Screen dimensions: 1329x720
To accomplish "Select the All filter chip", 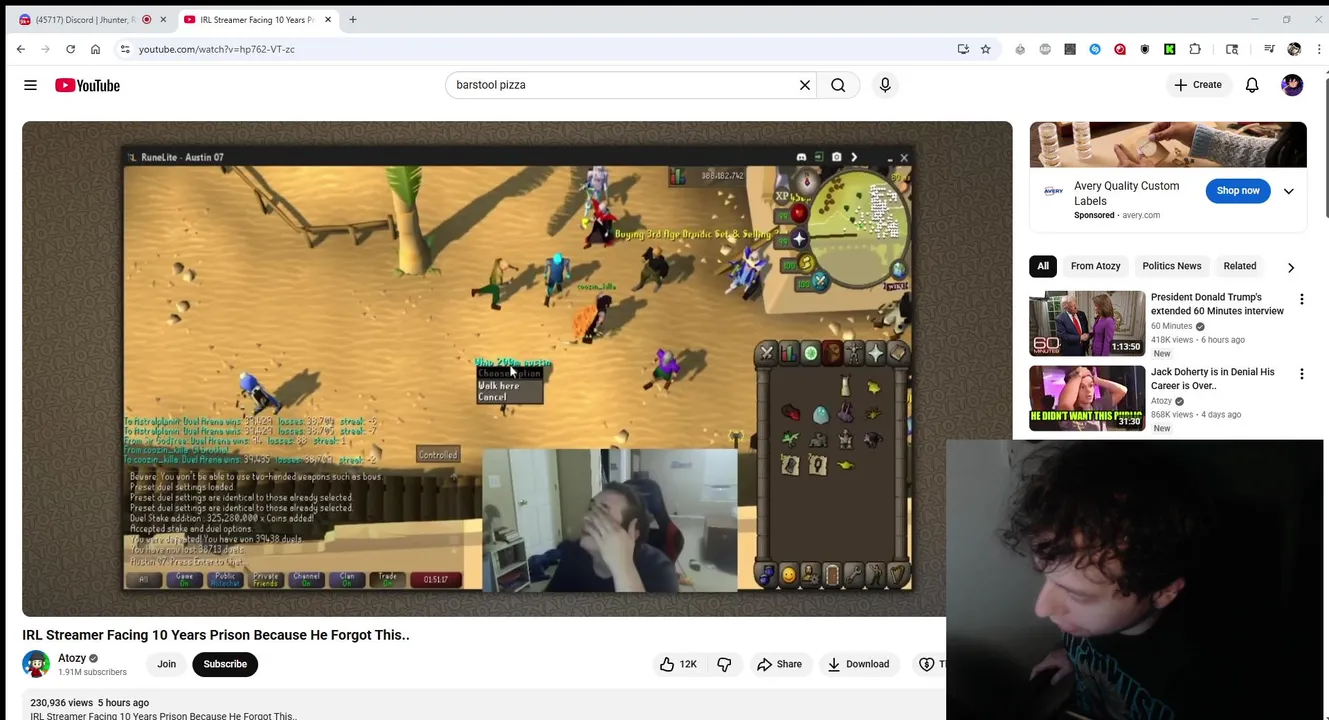I will point(1043,266).
